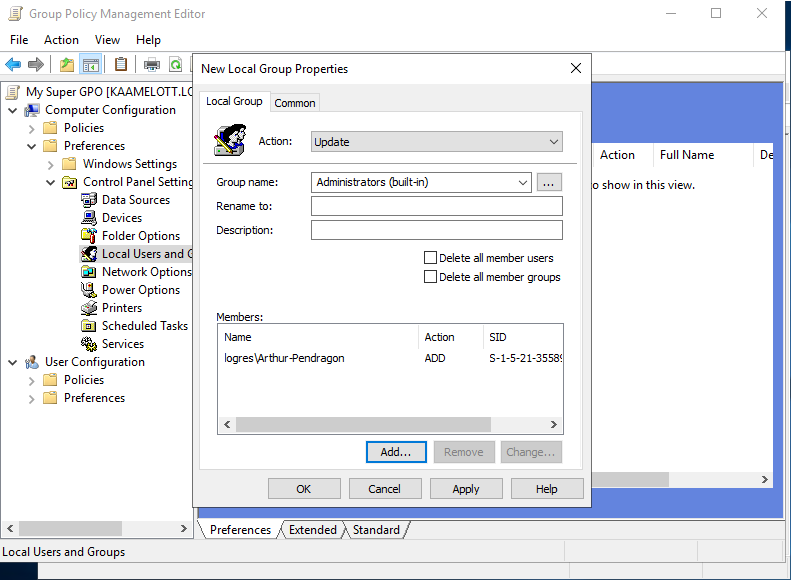Select the Power Options item

[x=140, y=290]
